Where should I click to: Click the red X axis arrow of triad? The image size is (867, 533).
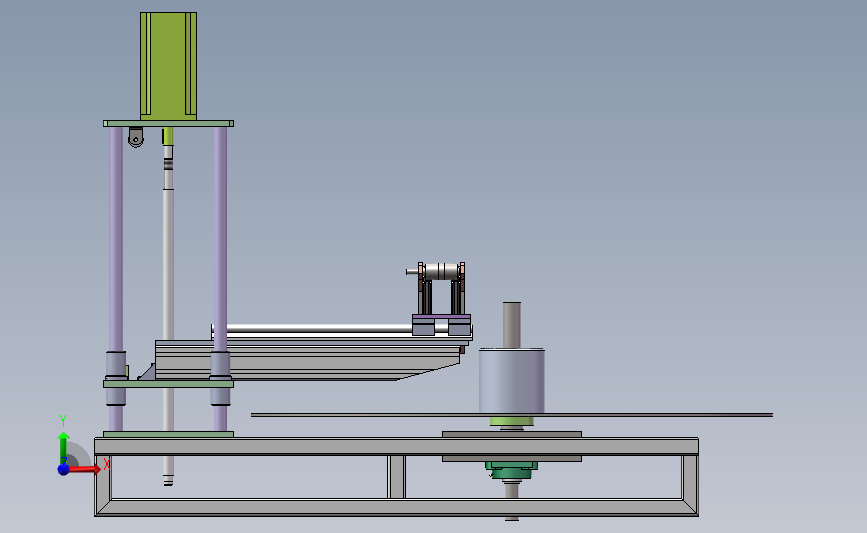(83, 469)
